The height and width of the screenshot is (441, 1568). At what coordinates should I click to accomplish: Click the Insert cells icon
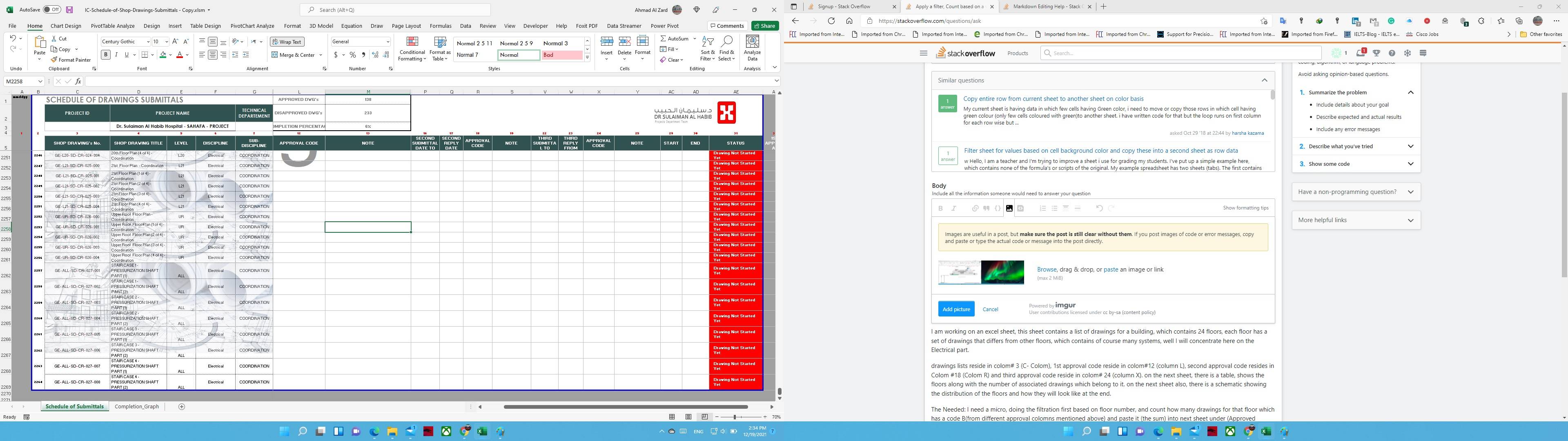pos(607,42)
